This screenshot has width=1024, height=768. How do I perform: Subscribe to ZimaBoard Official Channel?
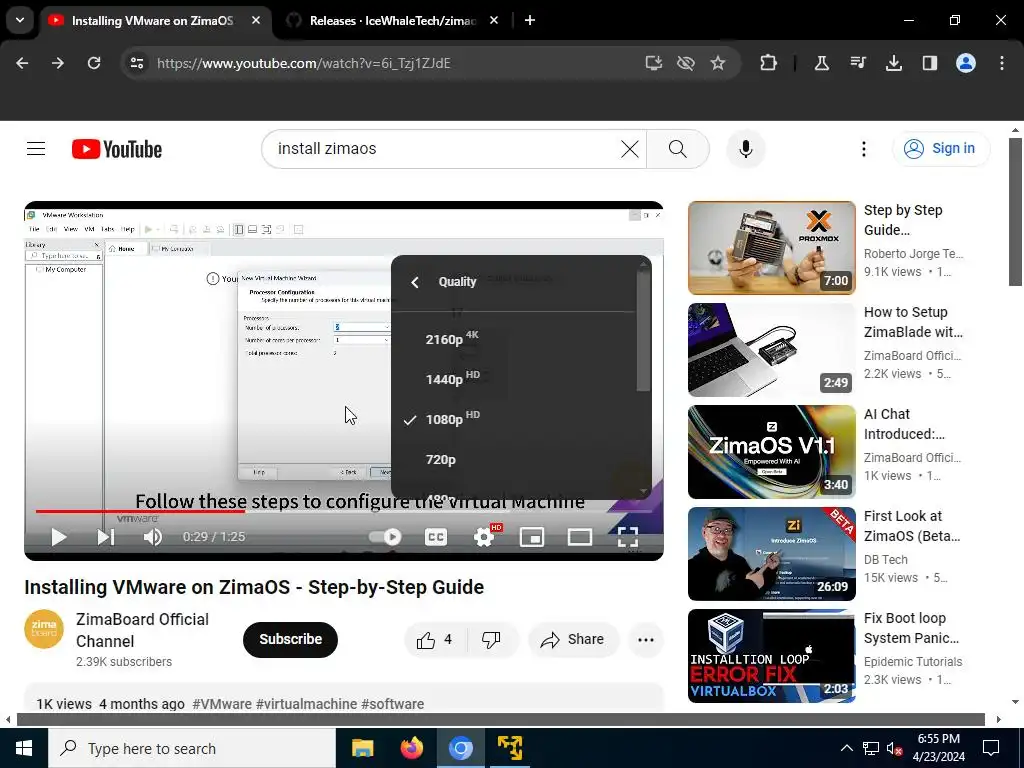290,639
